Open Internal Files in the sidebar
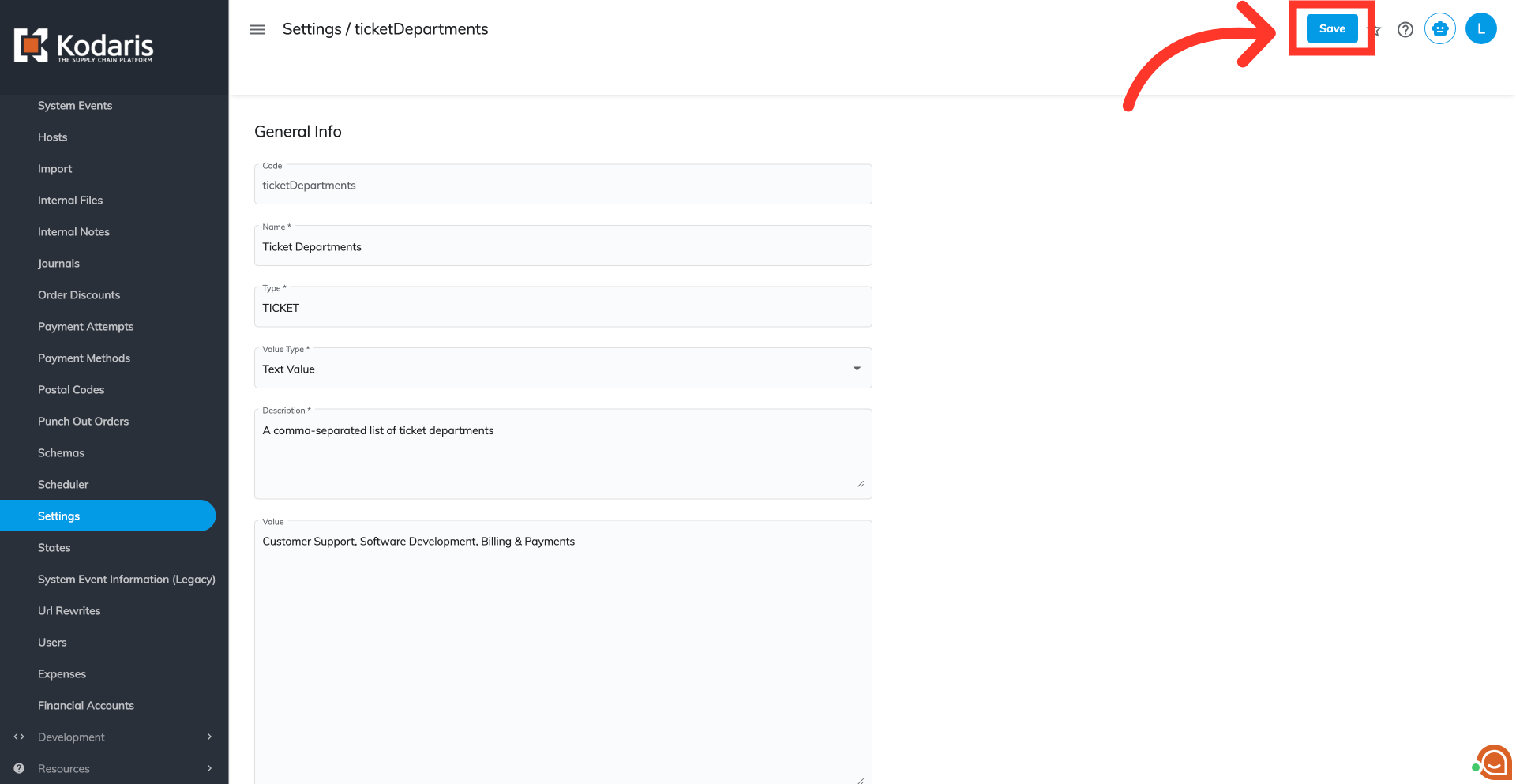Viewport: 1516px width, 784px height. [x=70, y=200]
